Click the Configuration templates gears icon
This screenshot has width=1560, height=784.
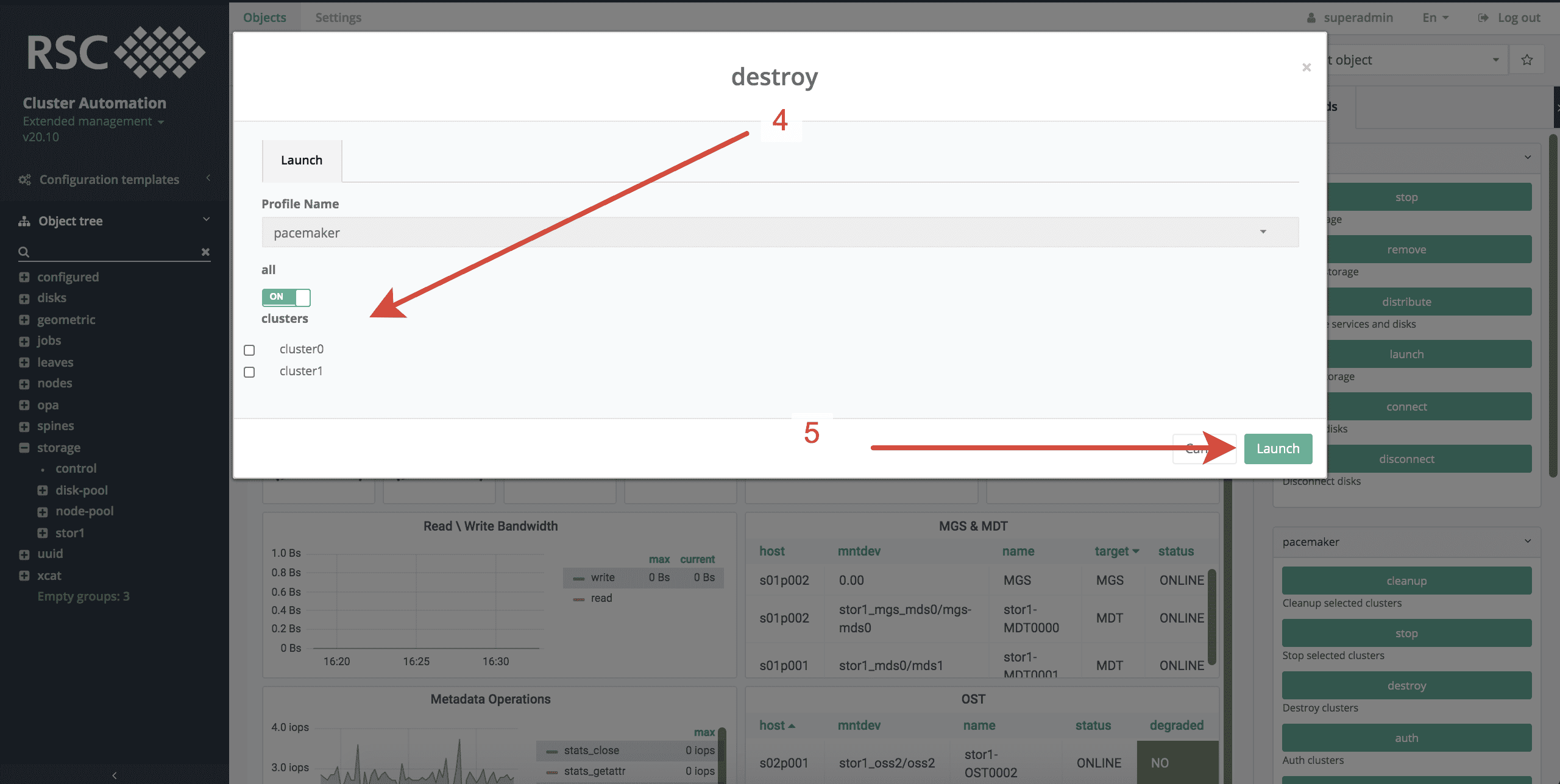(x=25, y=180)
